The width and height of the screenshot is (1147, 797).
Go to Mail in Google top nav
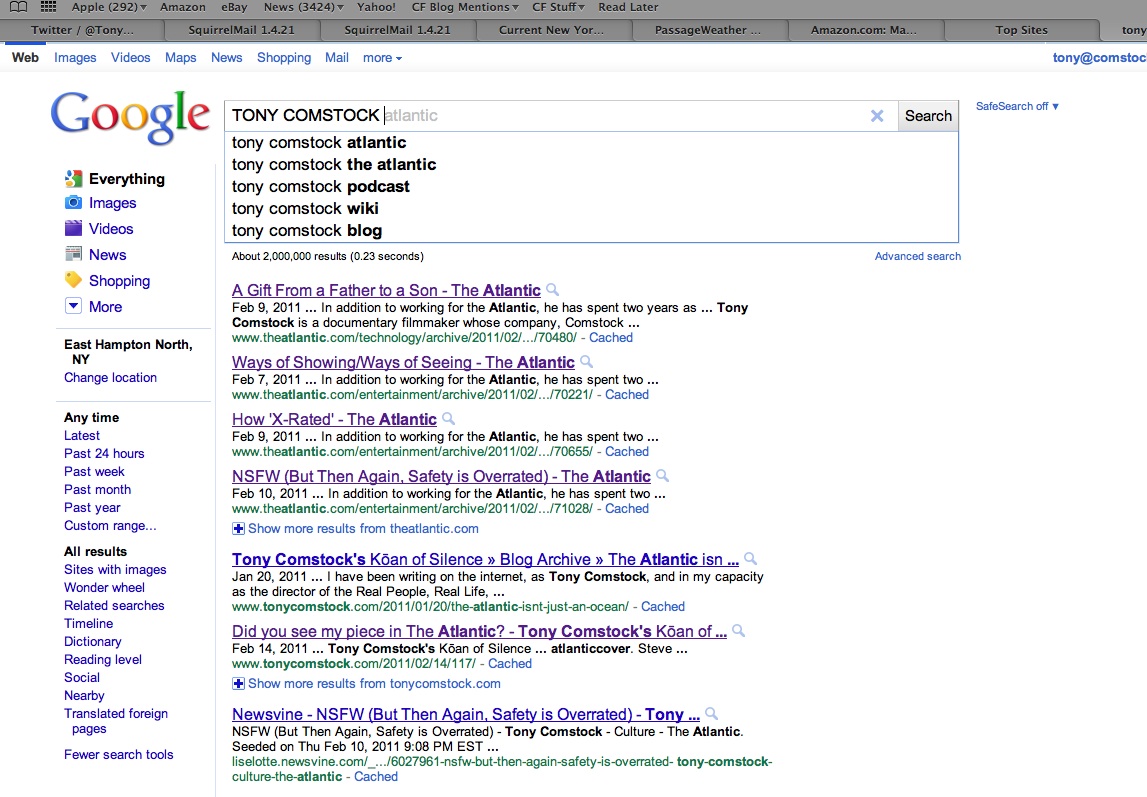click(336, 58)
